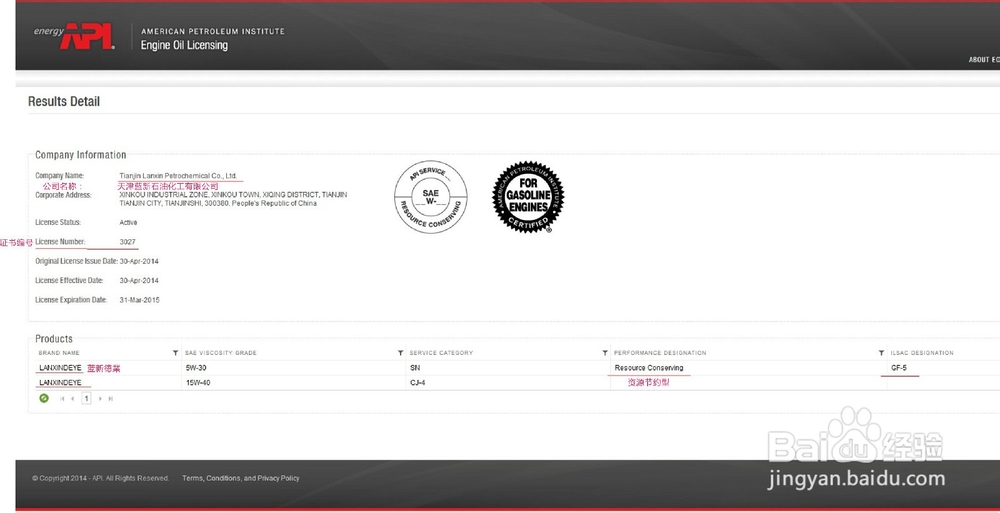Click the license number value 3027

click(128, 242)
